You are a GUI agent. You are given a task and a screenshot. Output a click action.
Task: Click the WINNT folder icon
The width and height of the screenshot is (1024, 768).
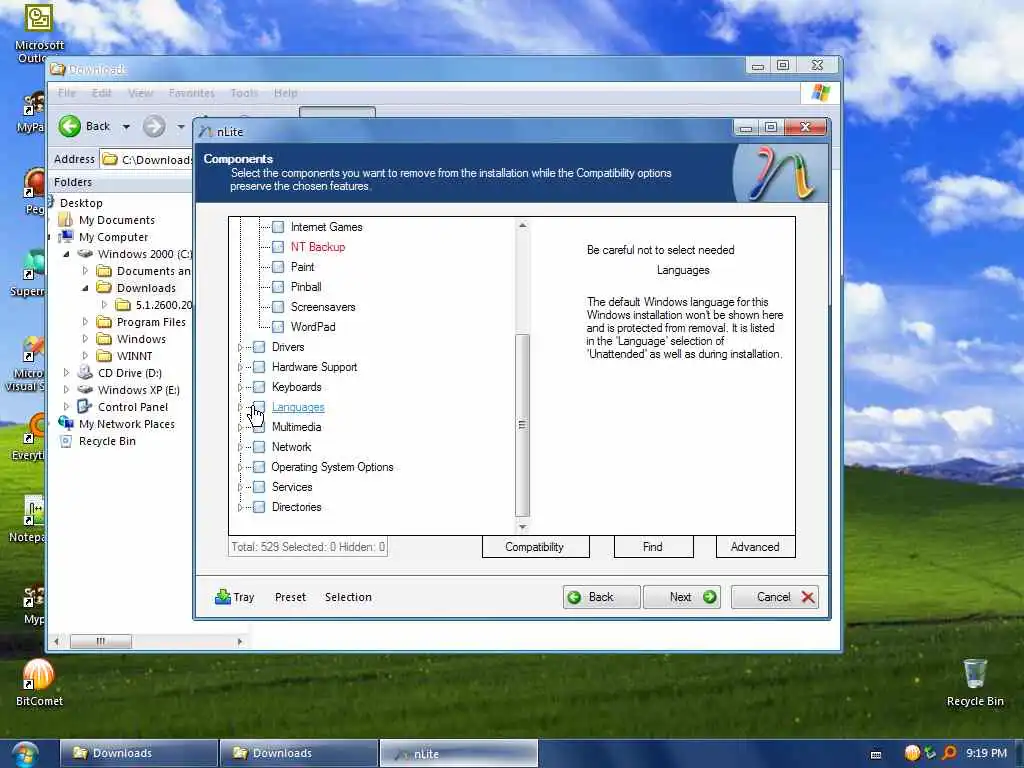coord(104,355)
